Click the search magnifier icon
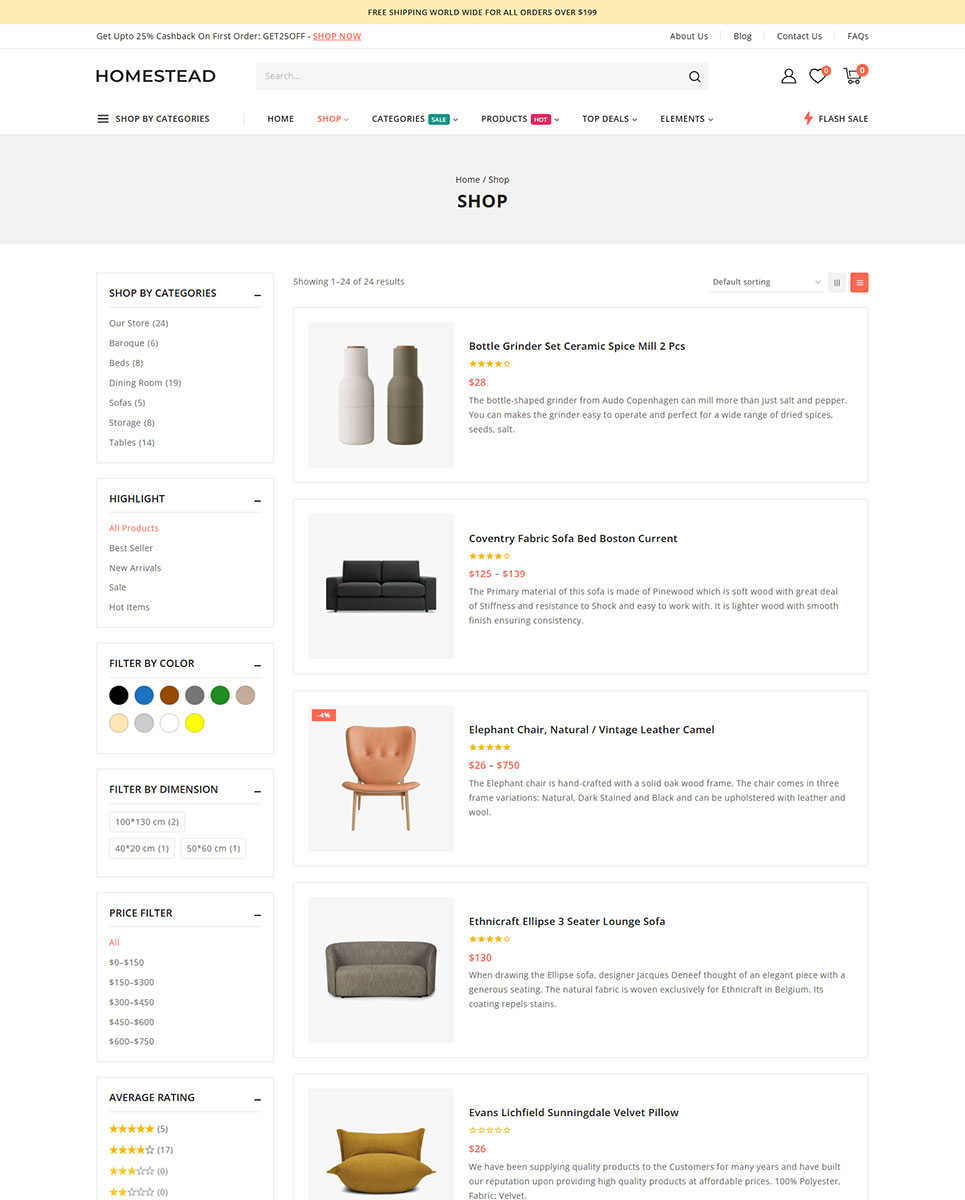This screenshot has width=965, height=1200. (x=694, y=76)
